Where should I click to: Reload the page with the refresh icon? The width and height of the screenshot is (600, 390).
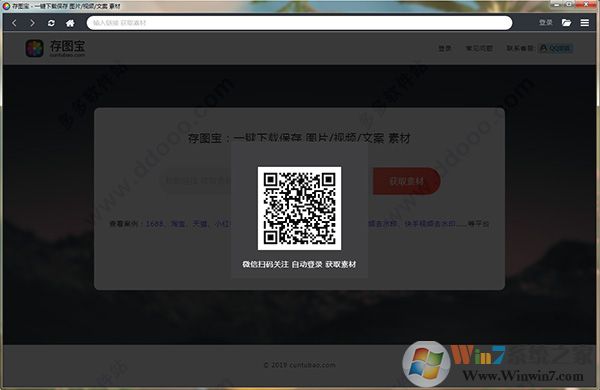(51, 23)
